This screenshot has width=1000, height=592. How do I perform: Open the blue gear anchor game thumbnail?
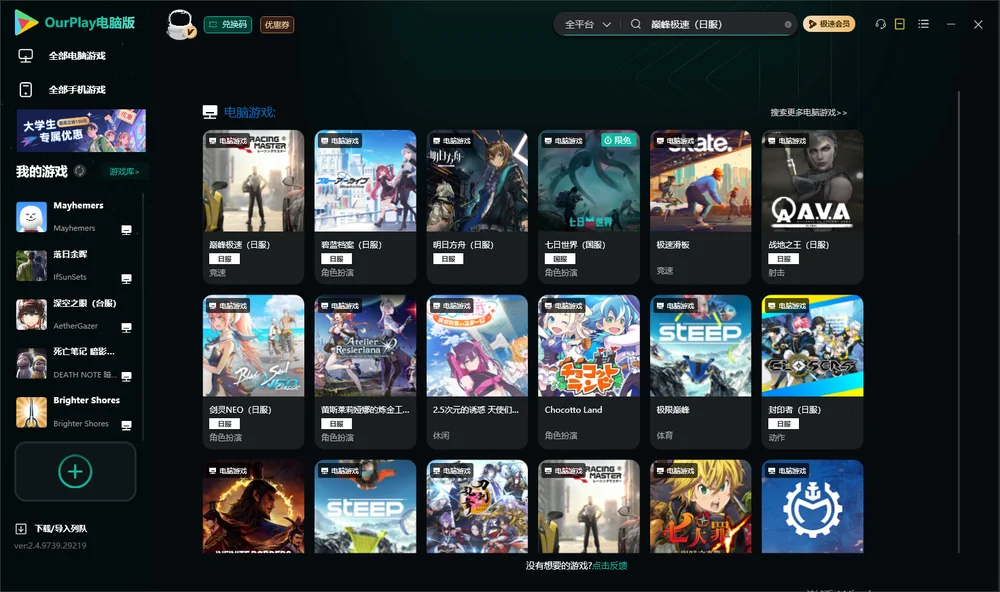point(812,507)
